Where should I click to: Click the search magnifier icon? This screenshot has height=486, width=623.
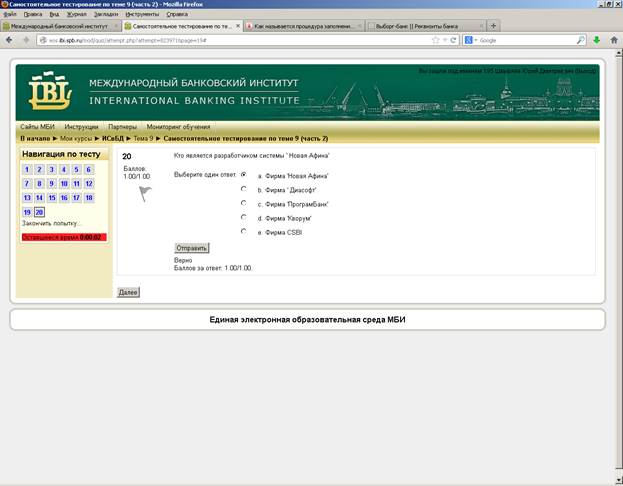click(x=580, y=40)
